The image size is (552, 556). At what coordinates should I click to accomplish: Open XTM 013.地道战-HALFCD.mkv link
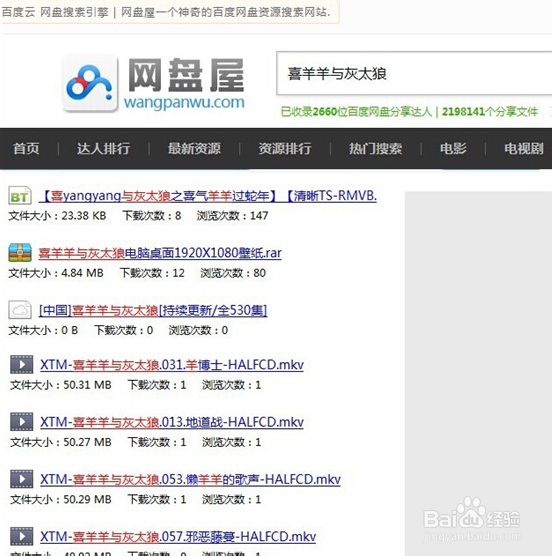172,422
